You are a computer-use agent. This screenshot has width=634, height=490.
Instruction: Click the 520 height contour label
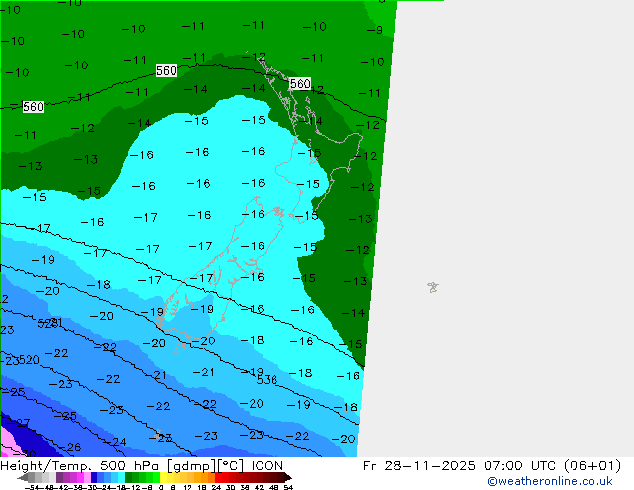tap(29, 359)
